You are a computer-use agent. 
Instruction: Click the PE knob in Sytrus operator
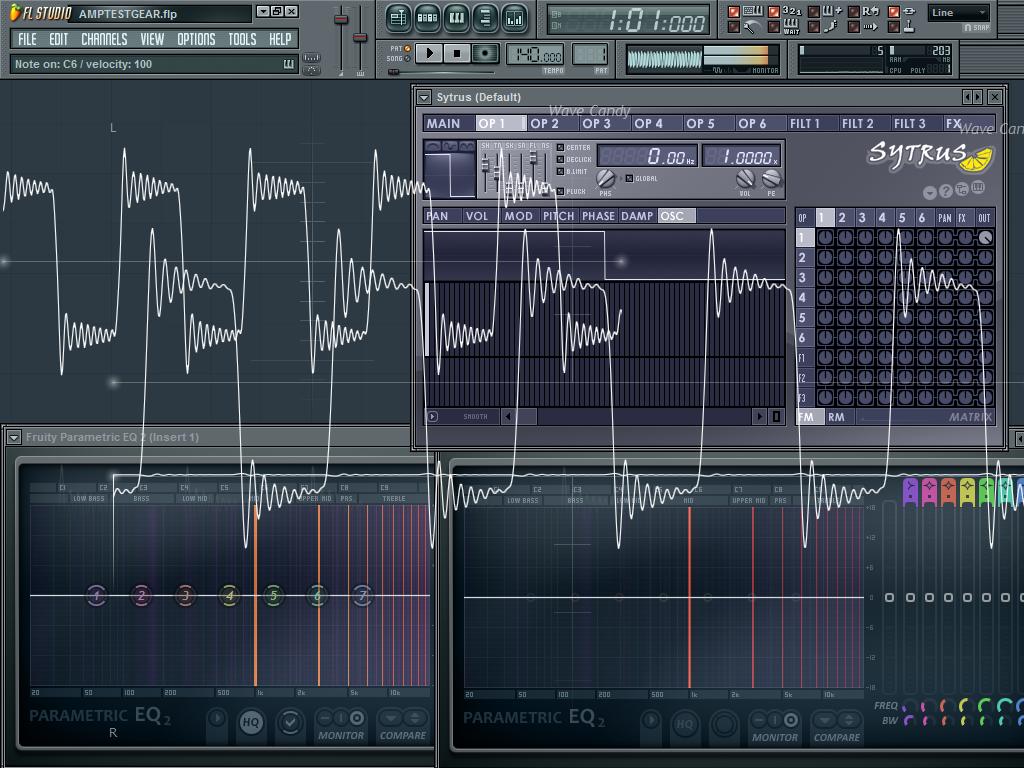coord(771,178)
